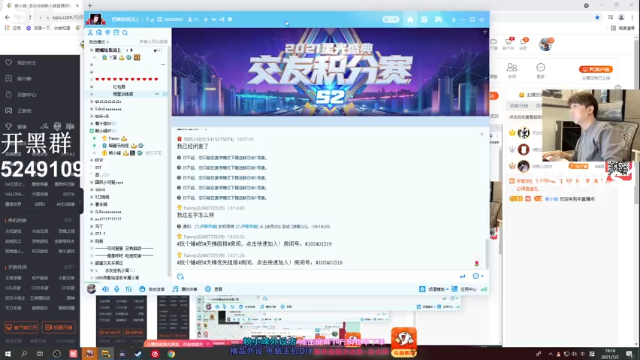Mute the speaker in the bottom toolbar
The image size is (640, 360).
105,289
